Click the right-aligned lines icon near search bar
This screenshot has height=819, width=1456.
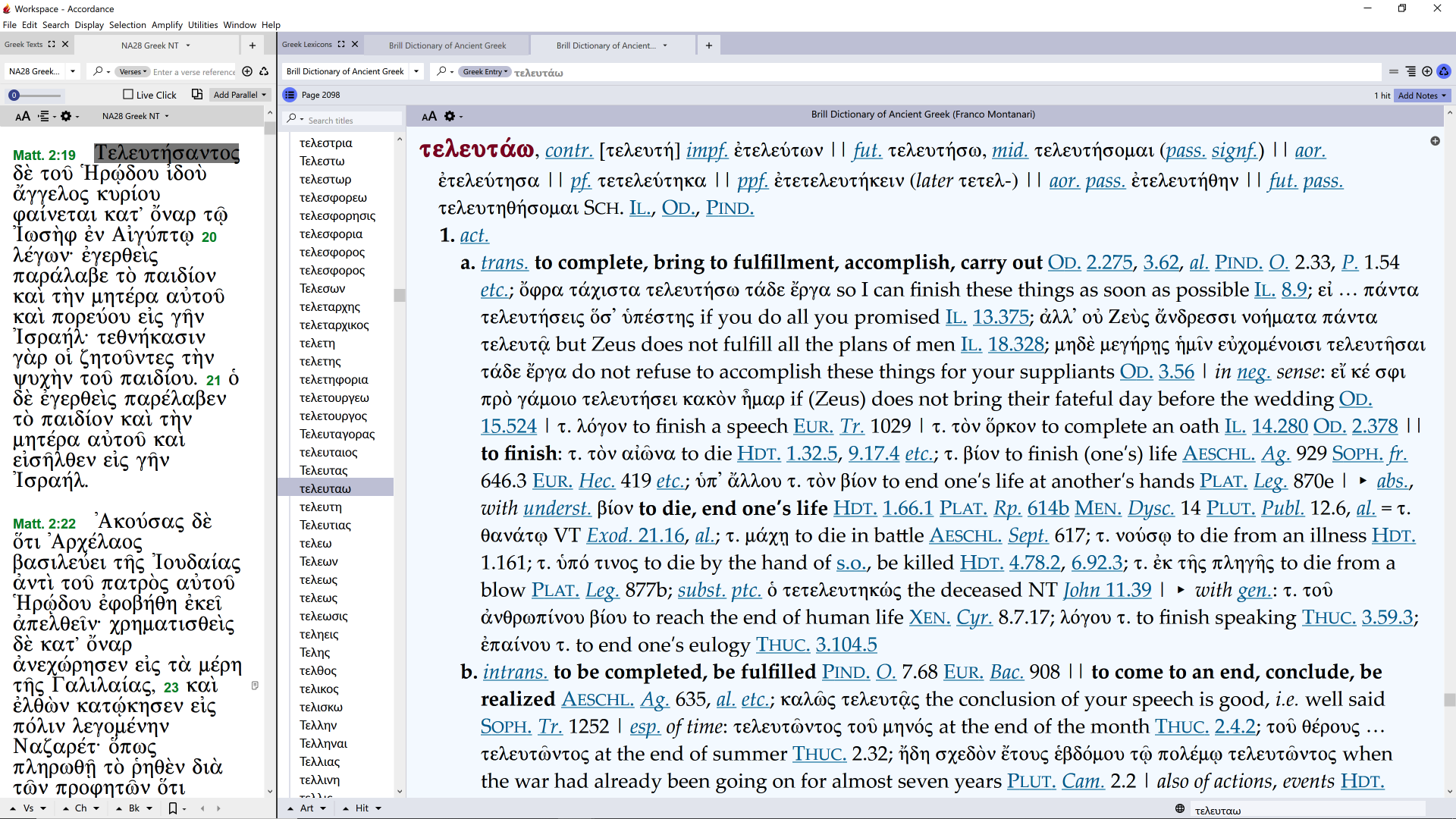tap(1410, 71)
